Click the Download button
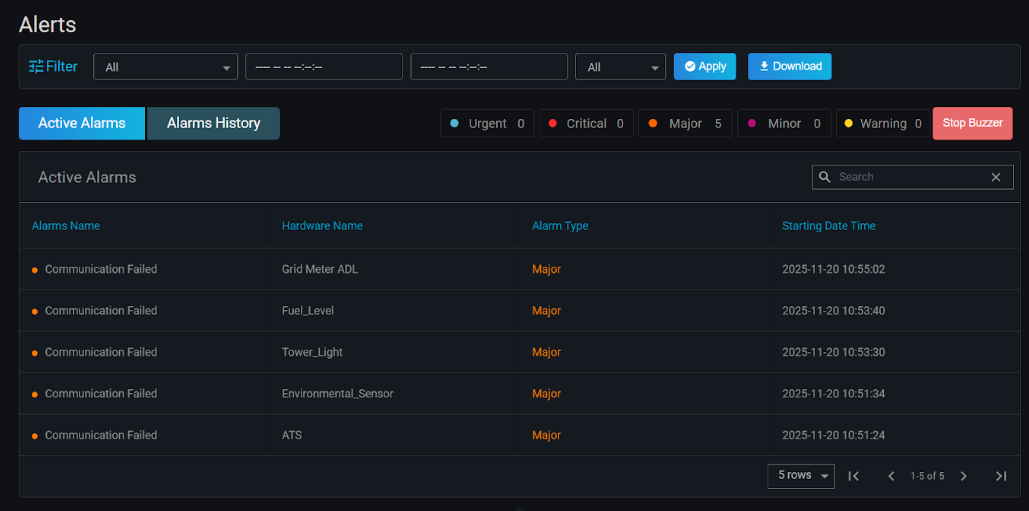The height and width of the screenshot is (511, 1029). [x=789, y=66]
